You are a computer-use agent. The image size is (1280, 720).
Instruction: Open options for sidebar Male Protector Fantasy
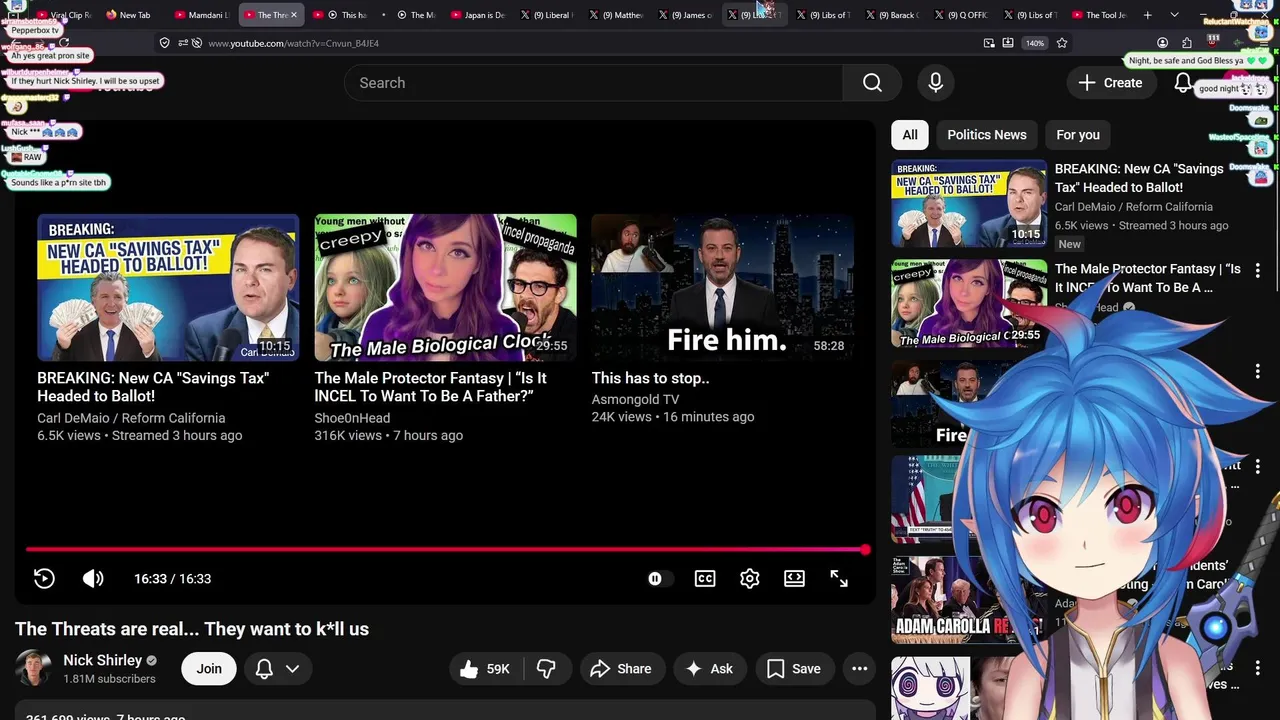coord(1257,271)
